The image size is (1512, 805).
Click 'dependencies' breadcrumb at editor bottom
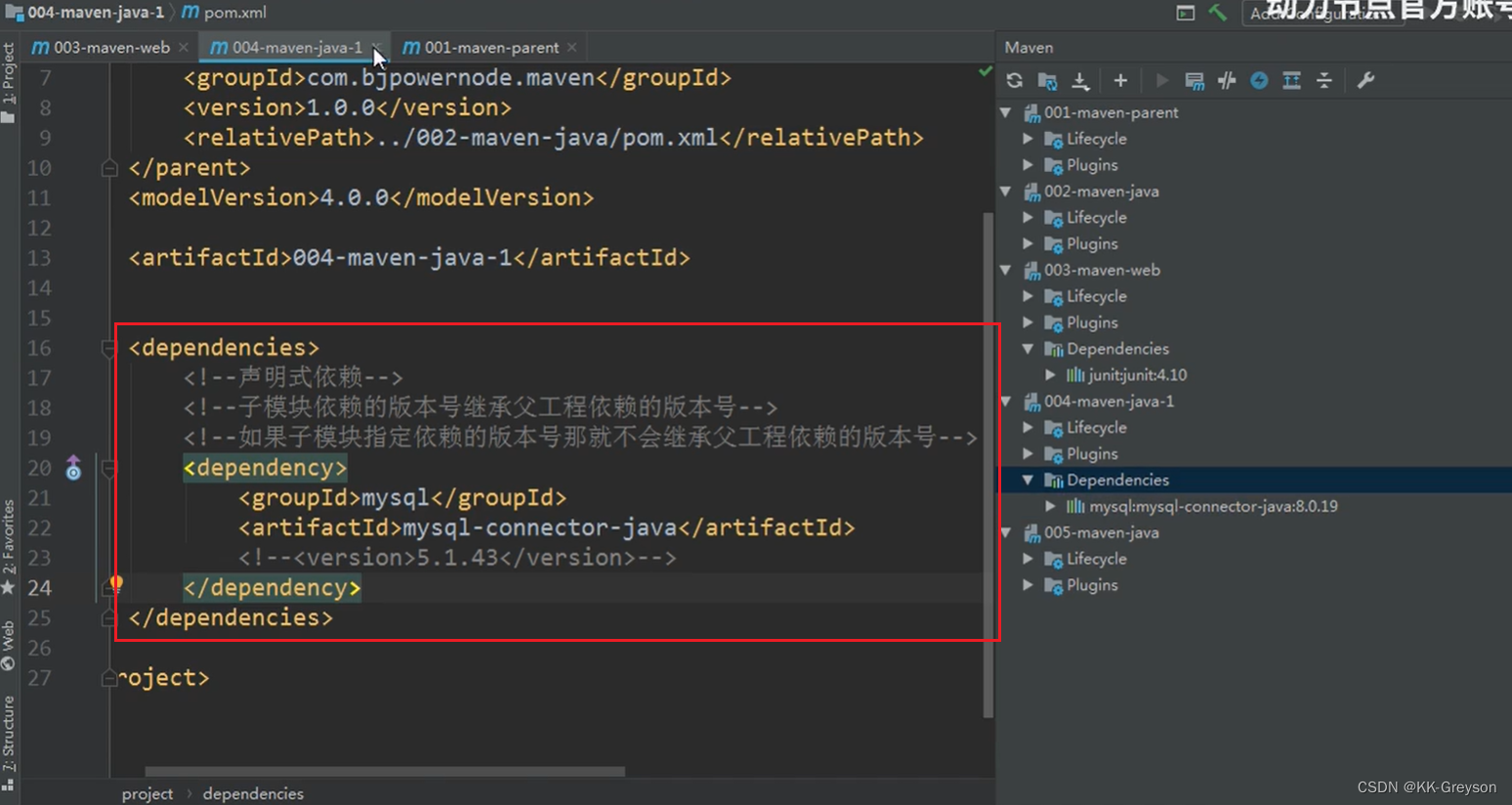pos(253,793)
